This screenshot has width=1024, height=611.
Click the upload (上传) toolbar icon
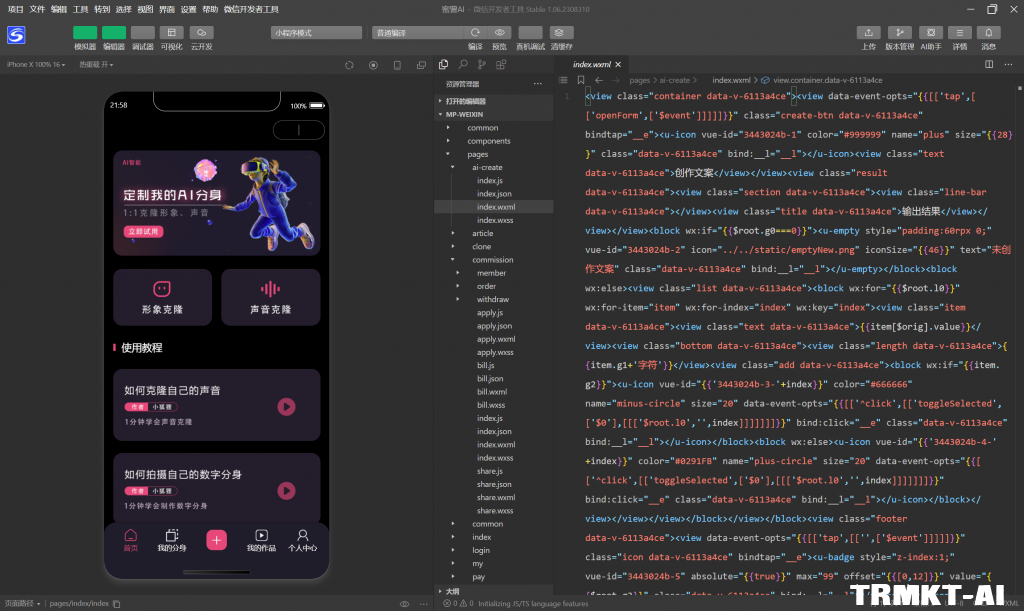[x=868, y=33]
